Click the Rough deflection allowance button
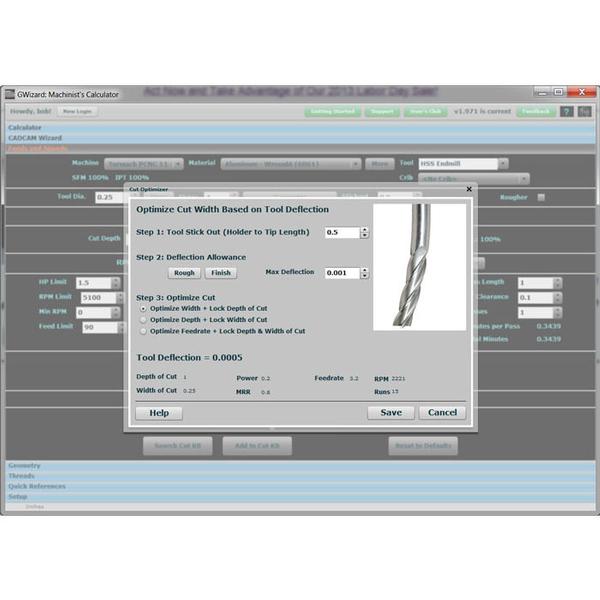The height and width of the screenshot is (600, 600). click(184, 273)
